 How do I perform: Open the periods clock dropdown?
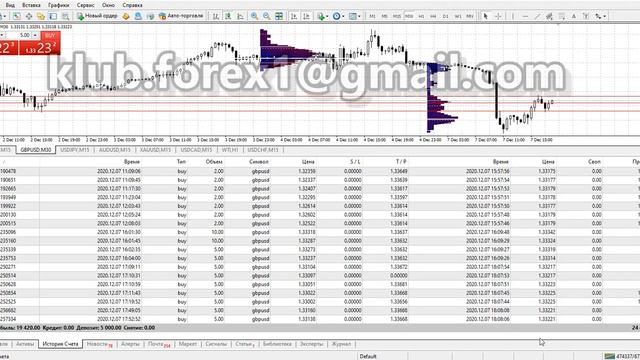pos(338,16)
